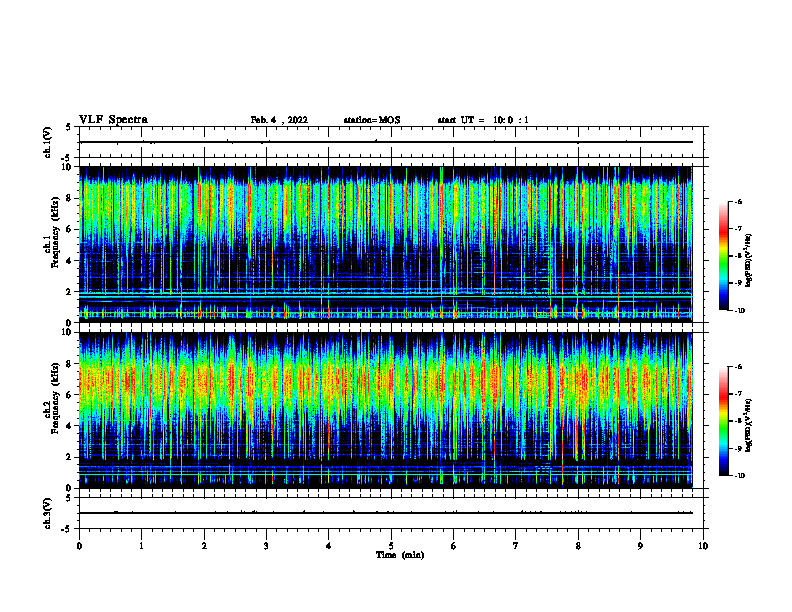Click the "ch.3(V)" axis label of bottom waveform strip
The image size is (792, 612).
click(48, 513)
